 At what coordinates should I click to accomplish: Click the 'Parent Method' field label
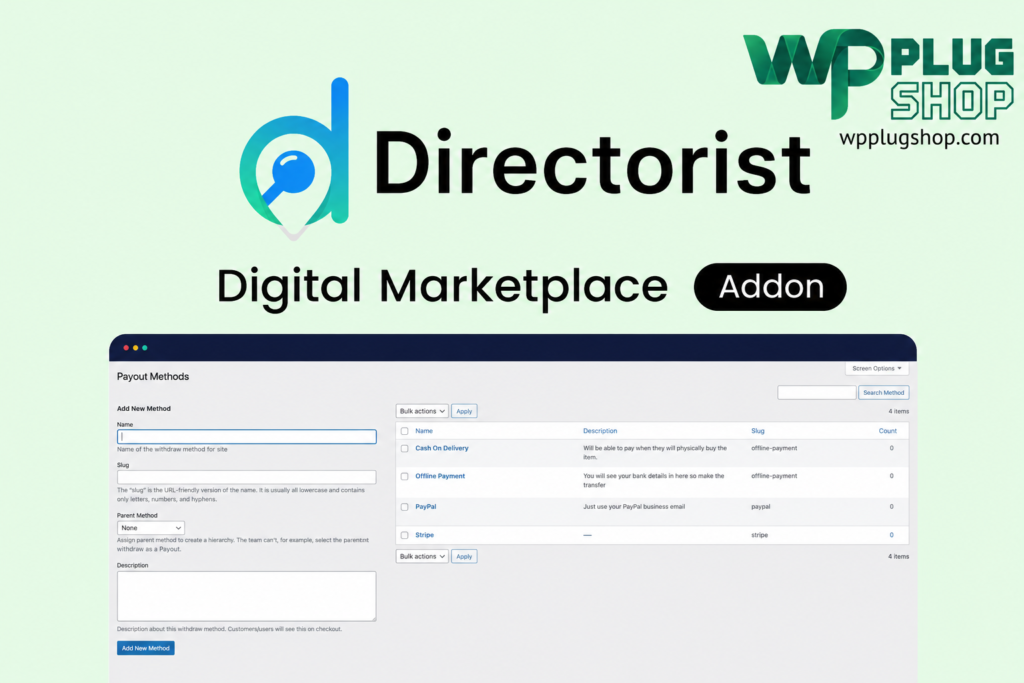pyautogui.click(x=137, y=516)
